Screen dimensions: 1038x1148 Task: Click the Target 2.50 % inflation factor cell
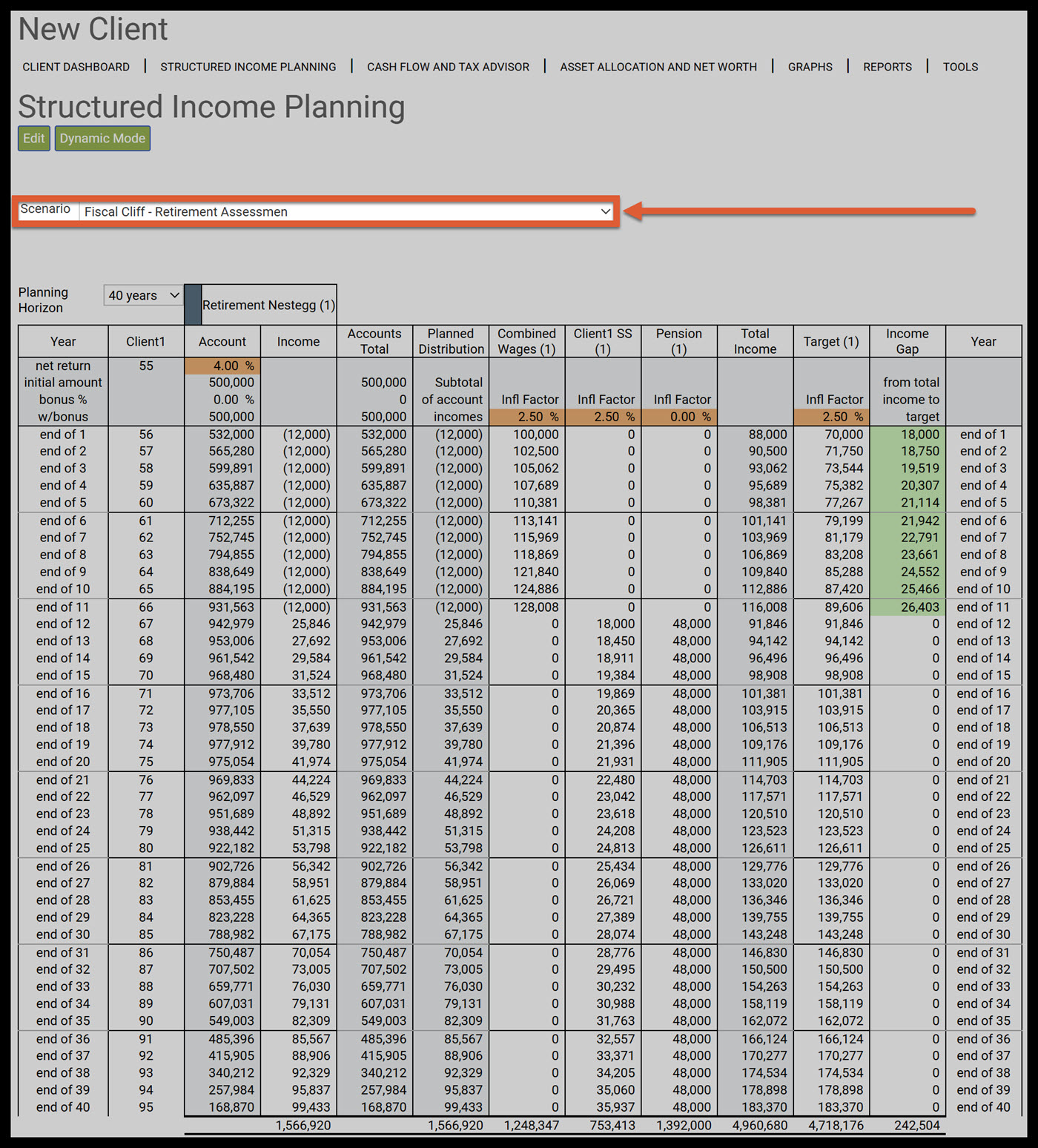coord(831,417)
